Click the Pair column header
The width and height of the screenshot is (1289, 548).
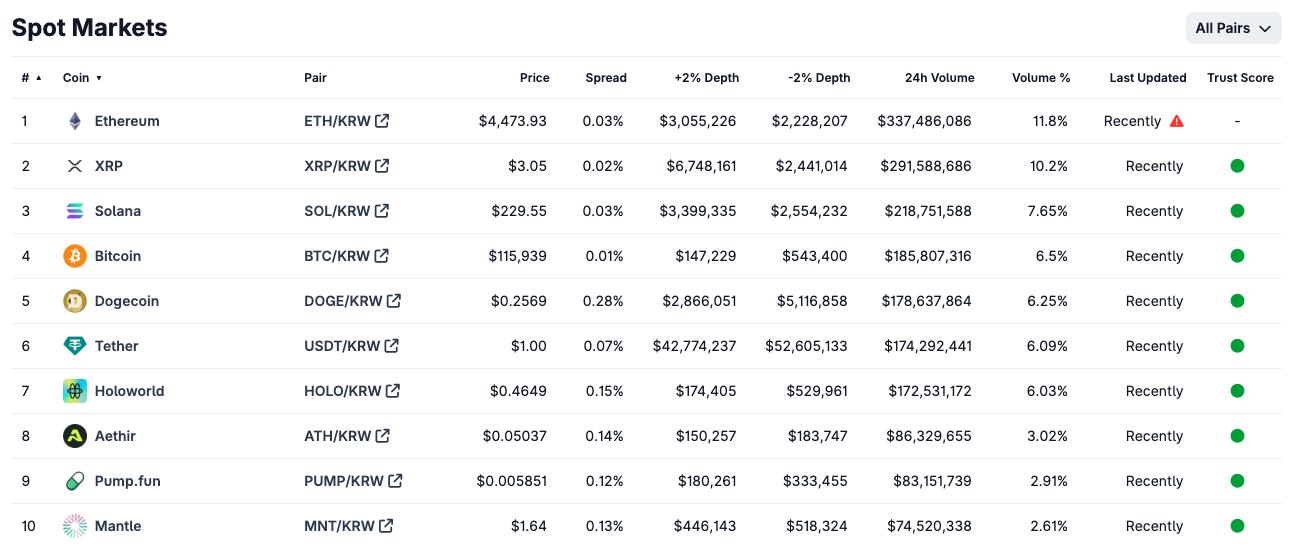[315, 78]
